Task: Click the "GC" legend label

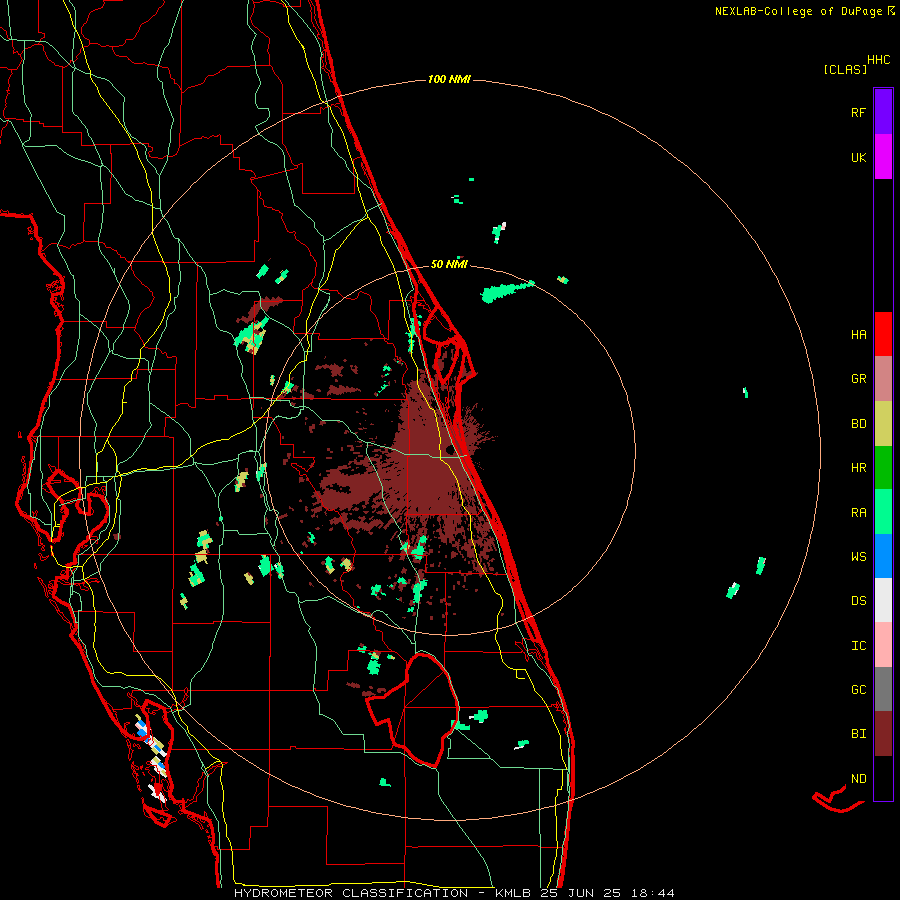Action: (858, 689)
